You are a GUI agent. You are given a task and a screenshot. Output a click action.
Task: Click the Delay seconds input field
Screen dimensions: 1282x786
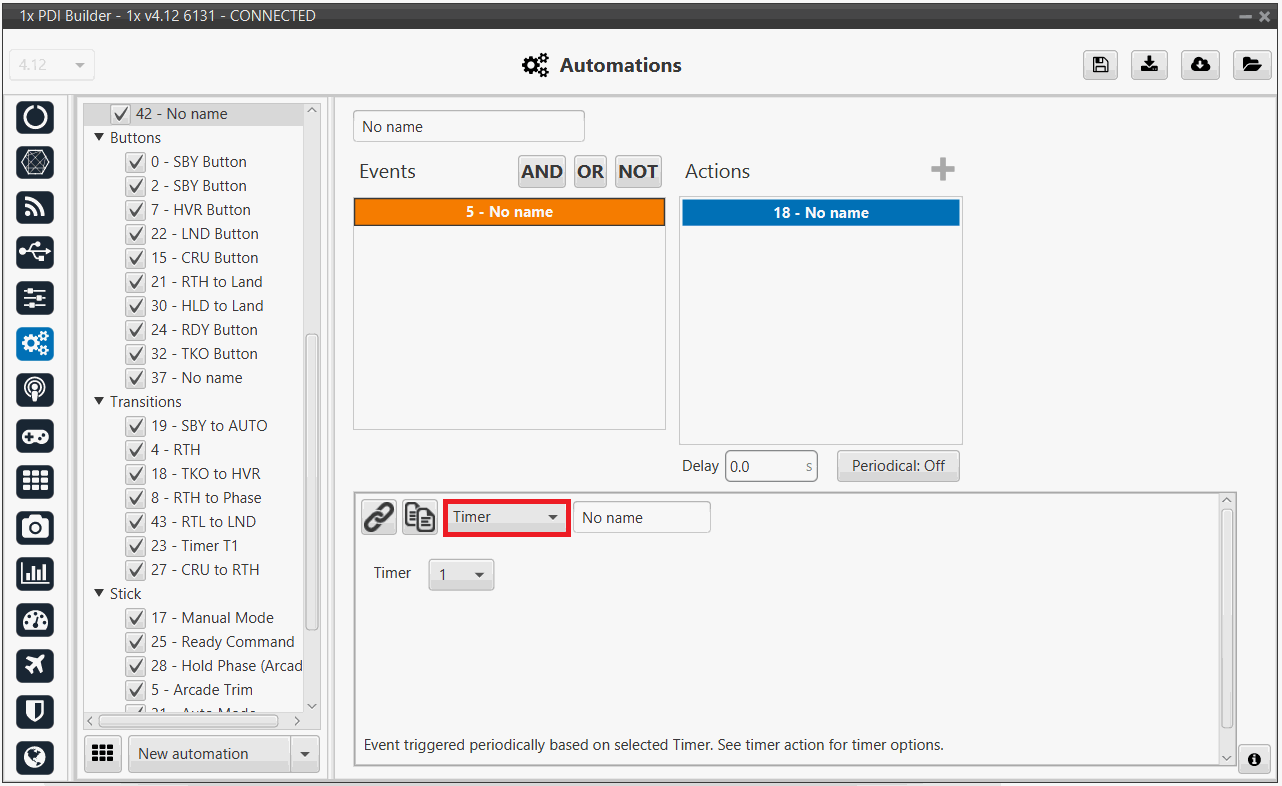point(765,467)
